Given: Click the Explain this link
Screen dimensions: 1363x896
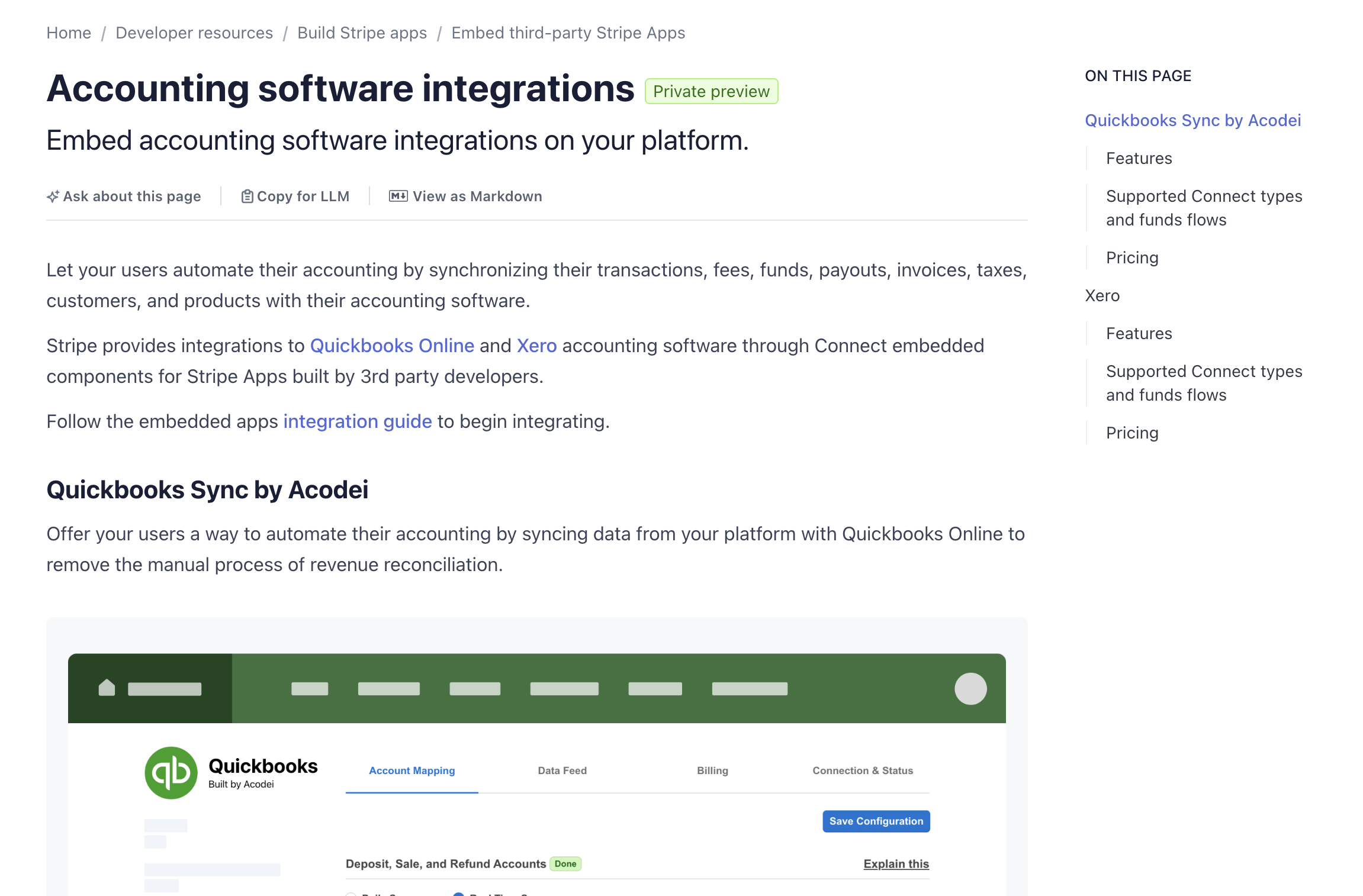Looking at the screenshot, I should [896, 864].
